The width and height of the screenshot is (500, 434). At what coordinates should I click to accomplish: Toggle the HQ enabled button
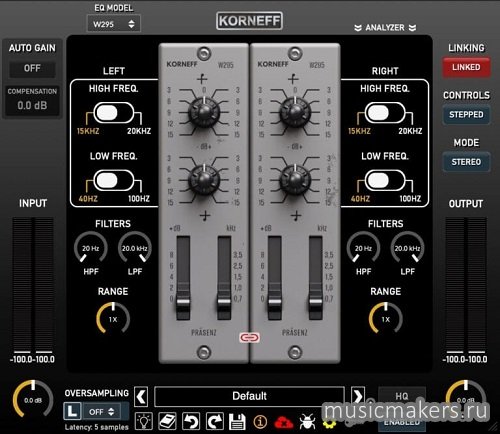pyautogui.click(x=402, y=408)
